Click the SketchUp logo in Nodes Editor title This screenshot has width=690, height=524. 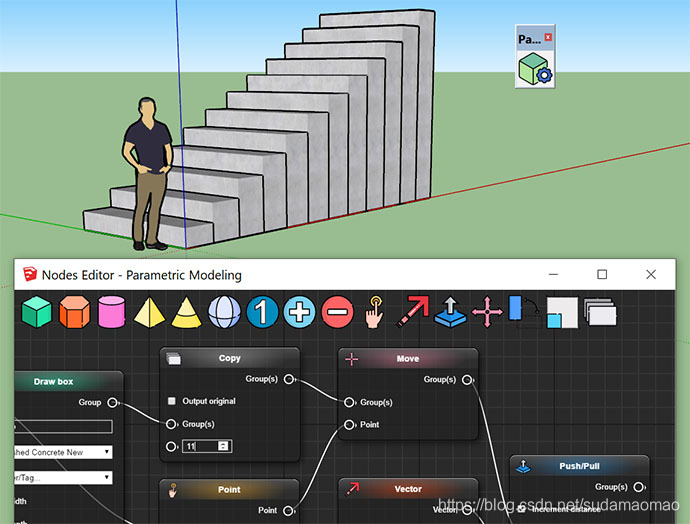pos(30,274)
